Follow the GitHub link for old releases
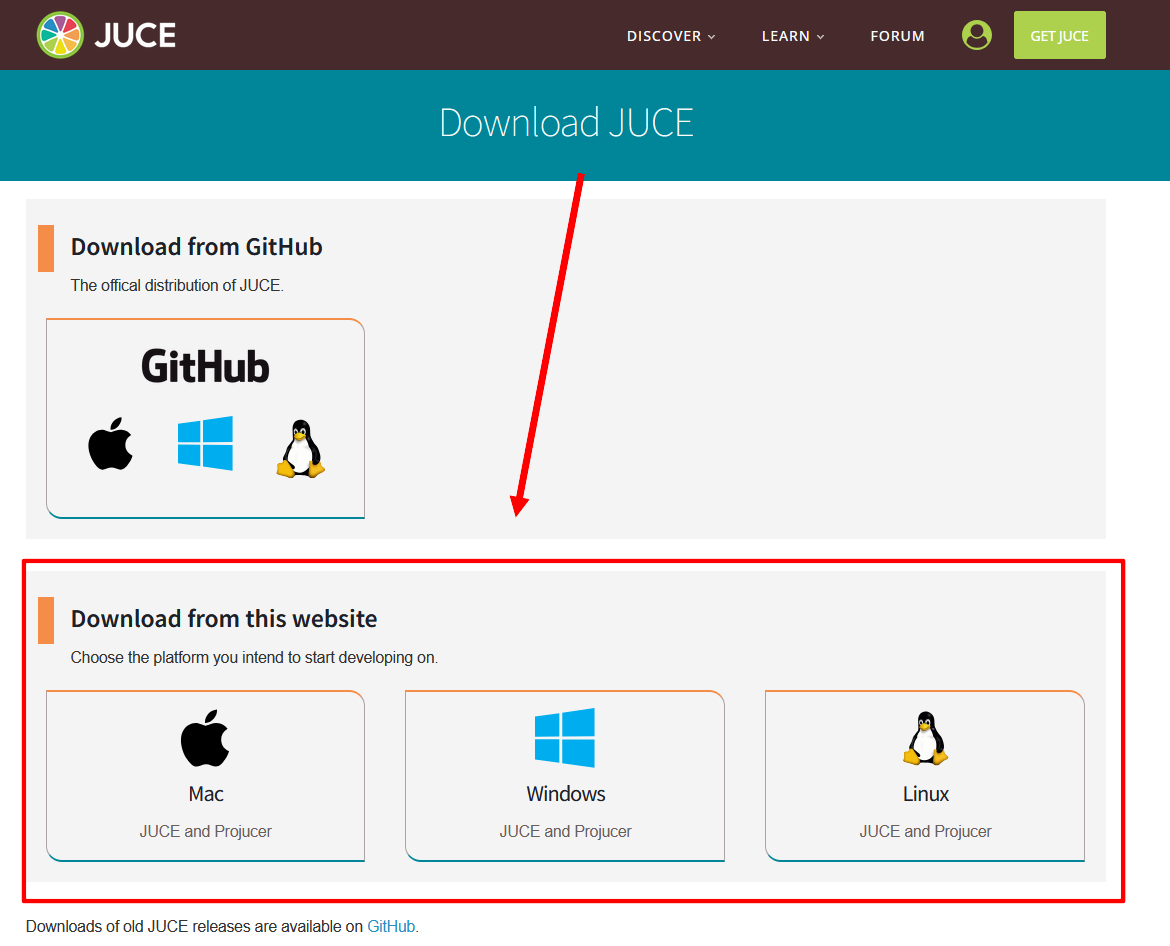The width and height of the screenshot is (1170, 946). 391,926
